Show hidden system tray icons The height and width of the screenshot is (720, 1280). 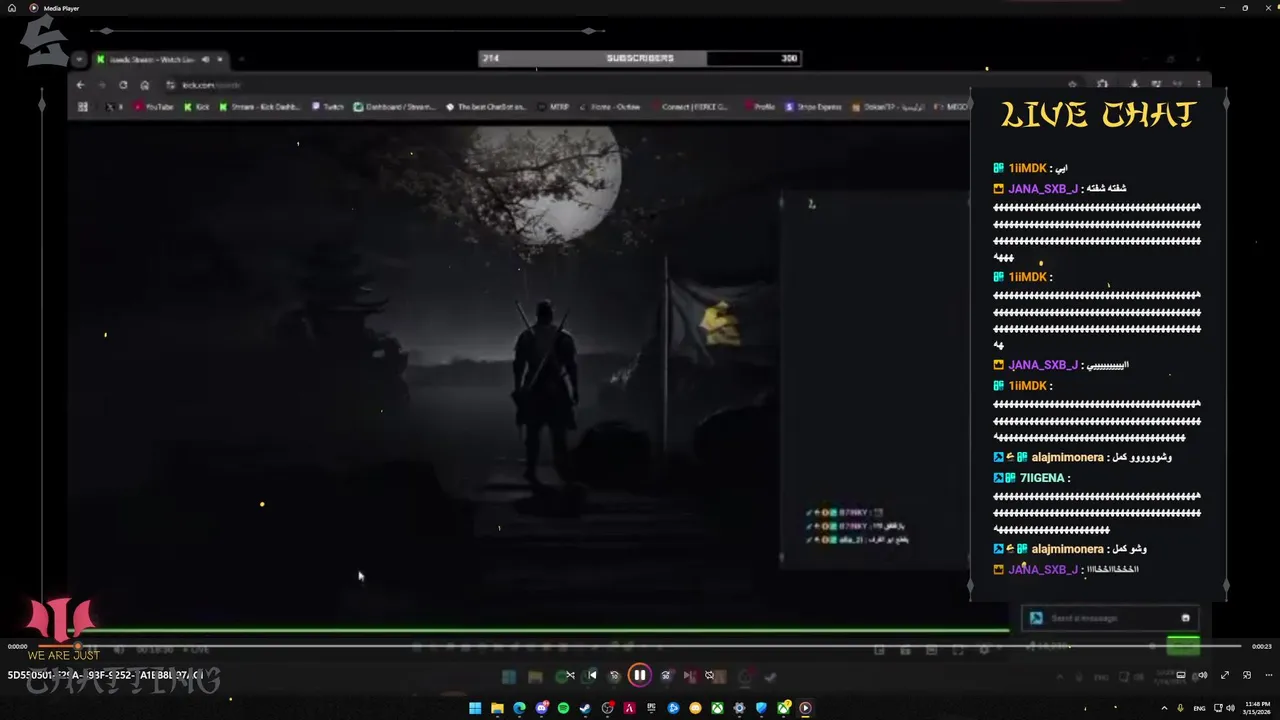click(x=1164, y=708)
